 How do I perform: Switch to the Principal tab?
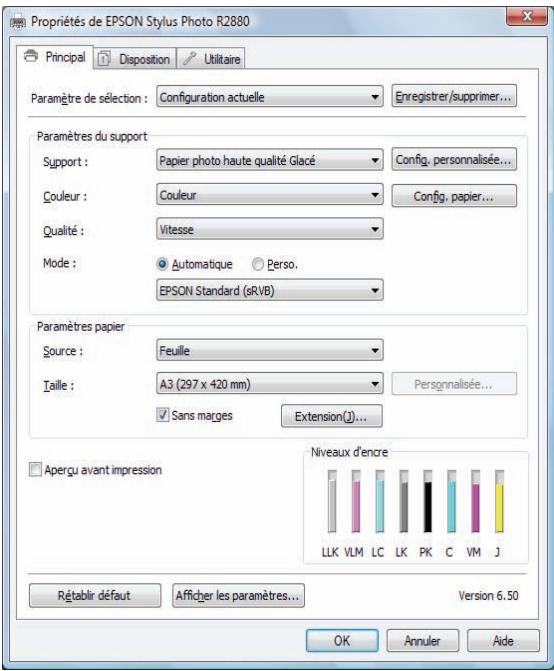pos(55,57)
